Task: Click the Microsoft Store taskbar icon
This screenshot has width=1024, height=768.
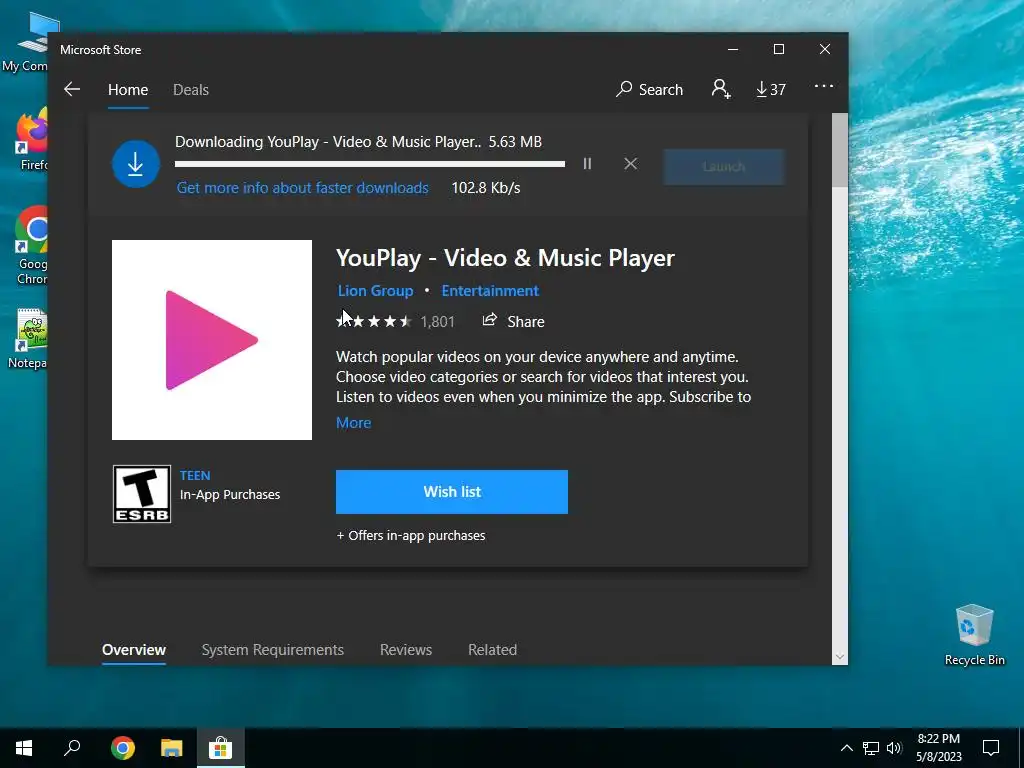Action: point(221,748)
